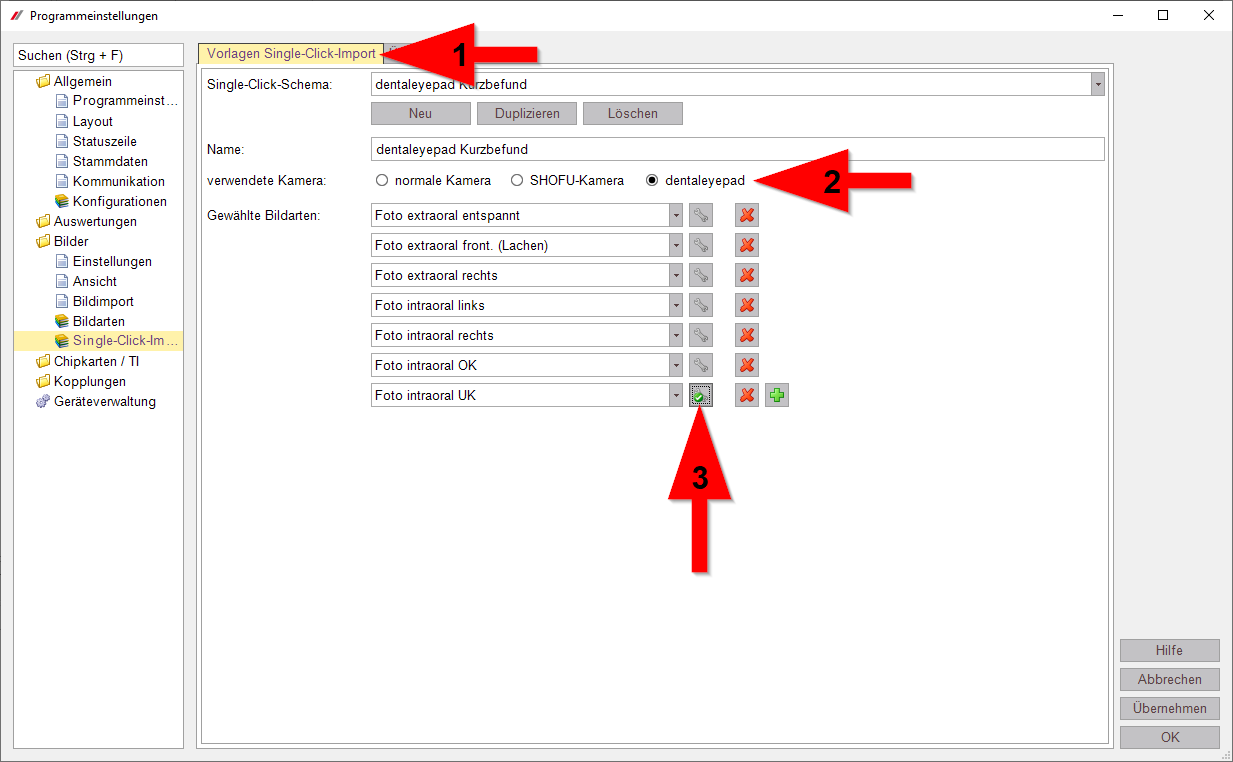Open Bildimport under Bilder
The width and height of the screenshot is (1233, 762).
(103, 301)
